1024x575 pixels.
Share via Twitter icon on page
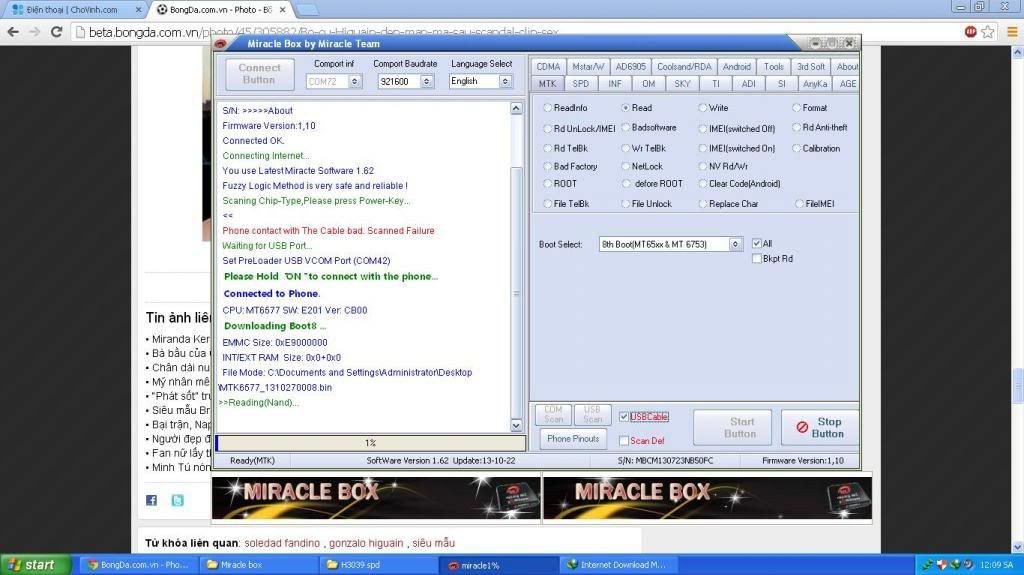pyautogui.click(x=178, y=500)
